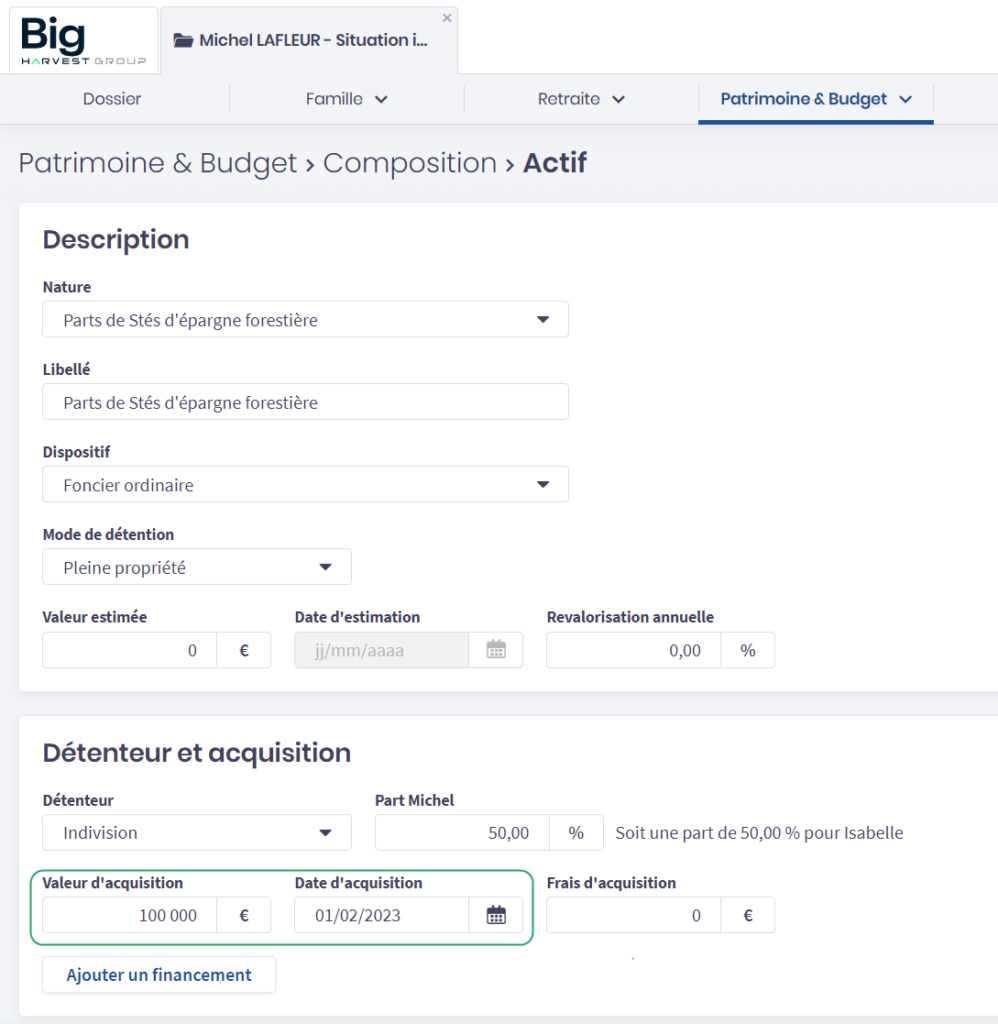
Task: Expand the Patrimoine & Budget menu
Action: coord(816,99)
